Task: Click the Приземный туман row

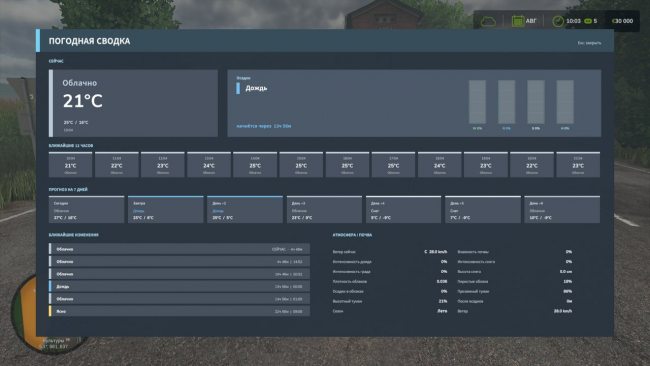Action: pos(515,291)
